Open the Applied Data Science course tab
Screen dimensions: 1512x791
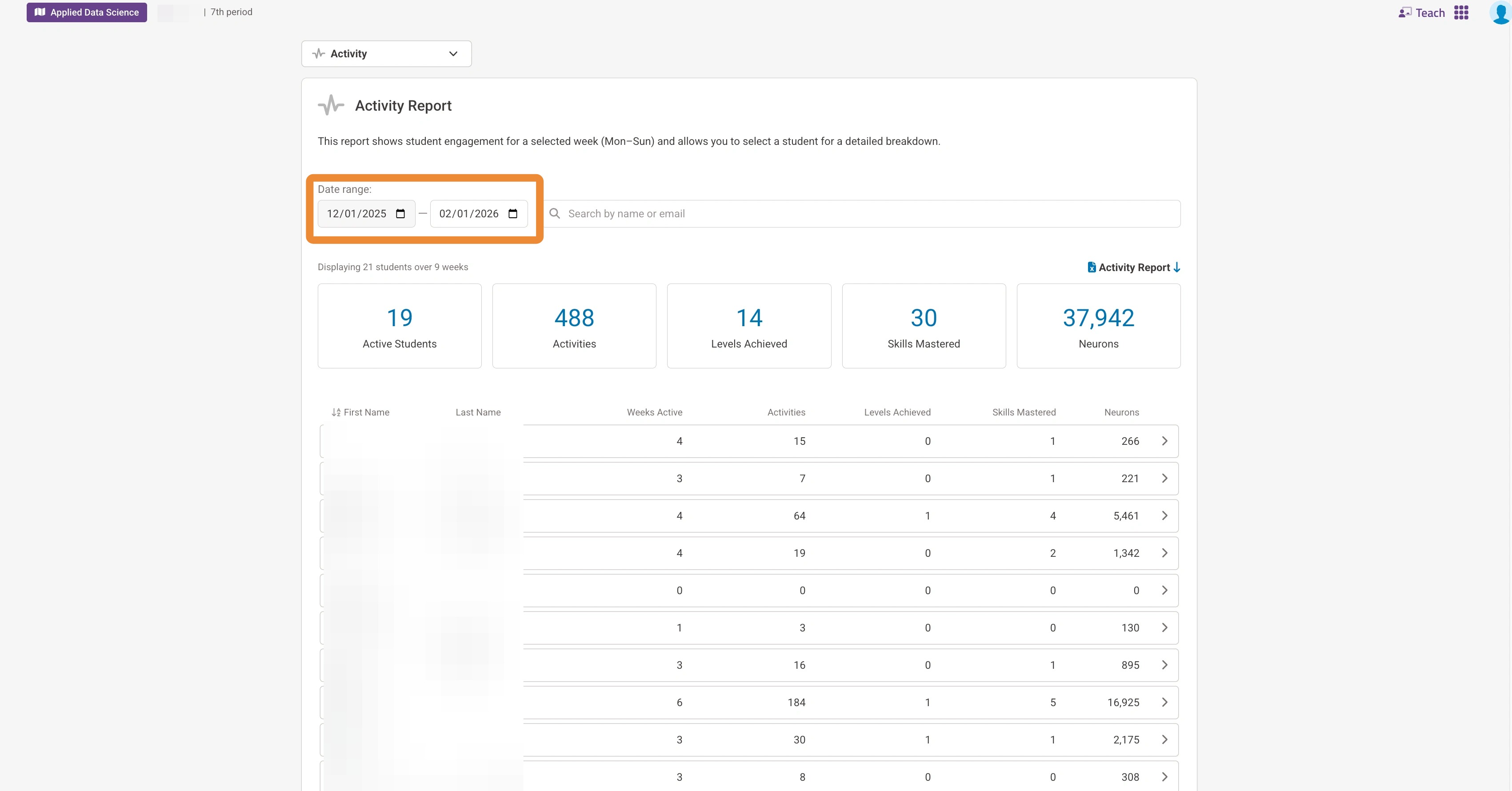87,12
